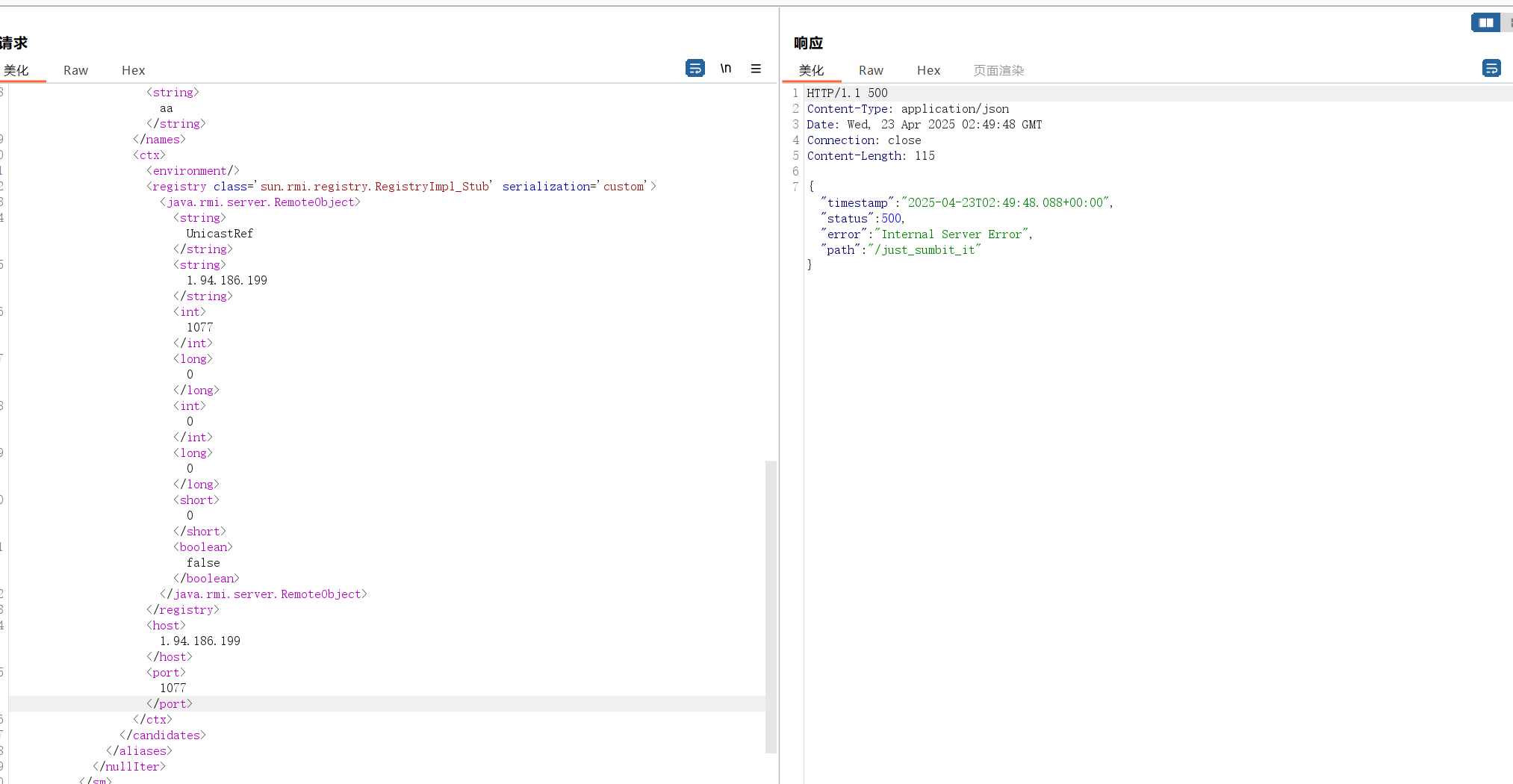Switch response view to Raw tab
This screenshot has height=784, width=1513.
(x=871, y=70)
